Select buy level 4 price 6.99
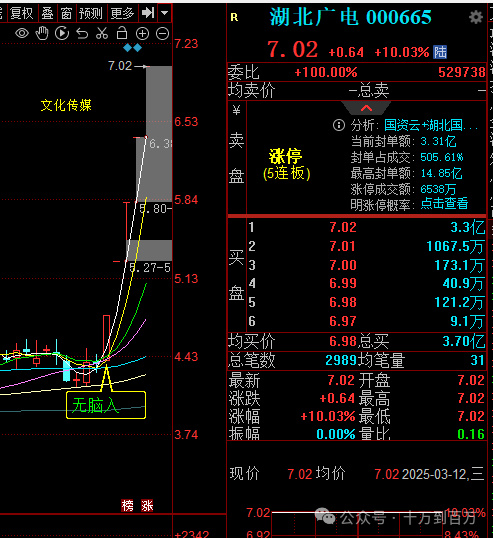Viewport: 493px width, 538px height. click(x=343, y=283)
